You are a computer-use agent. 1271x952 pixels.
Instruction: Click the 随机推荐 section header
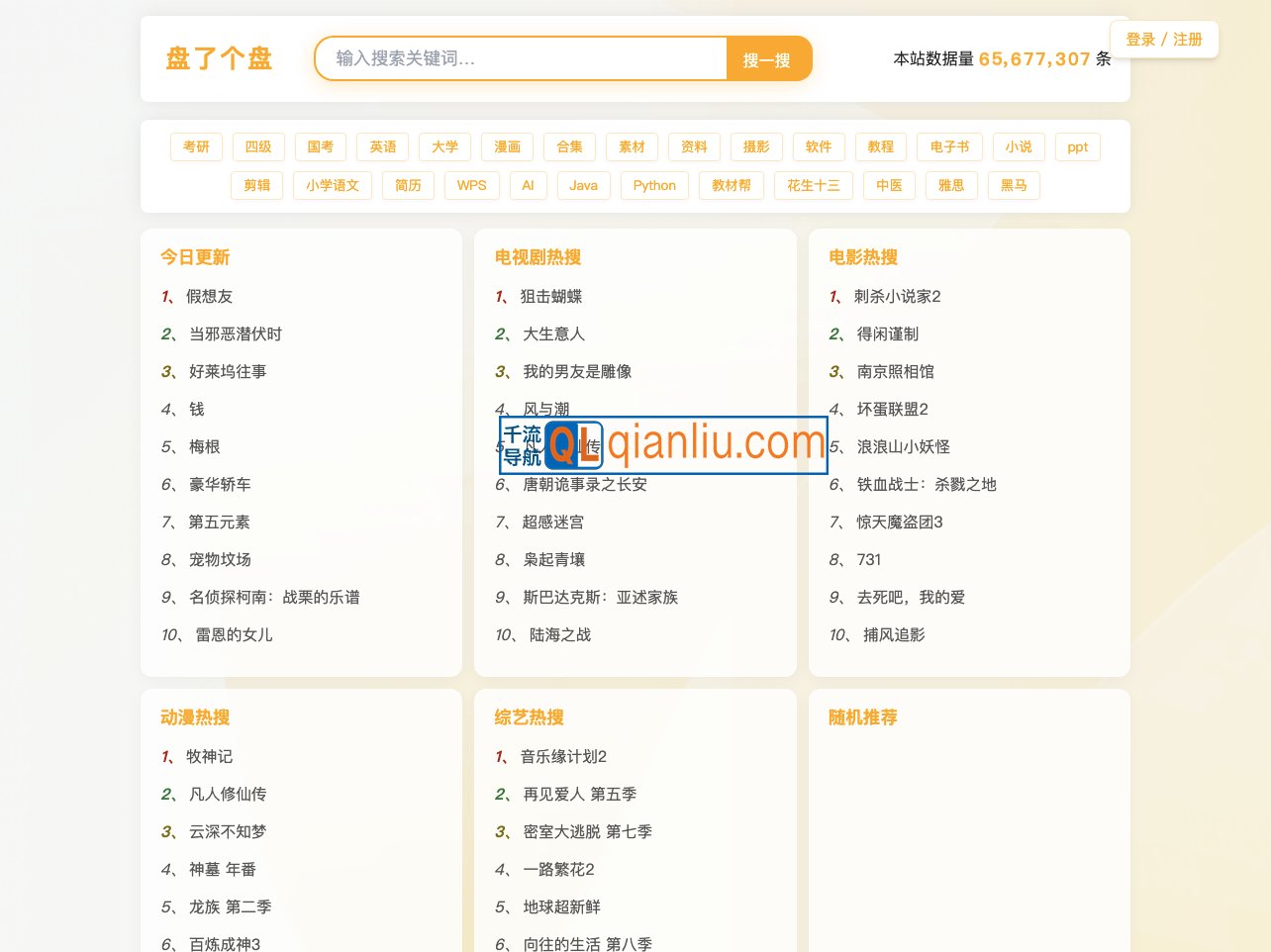click(862, 717)
